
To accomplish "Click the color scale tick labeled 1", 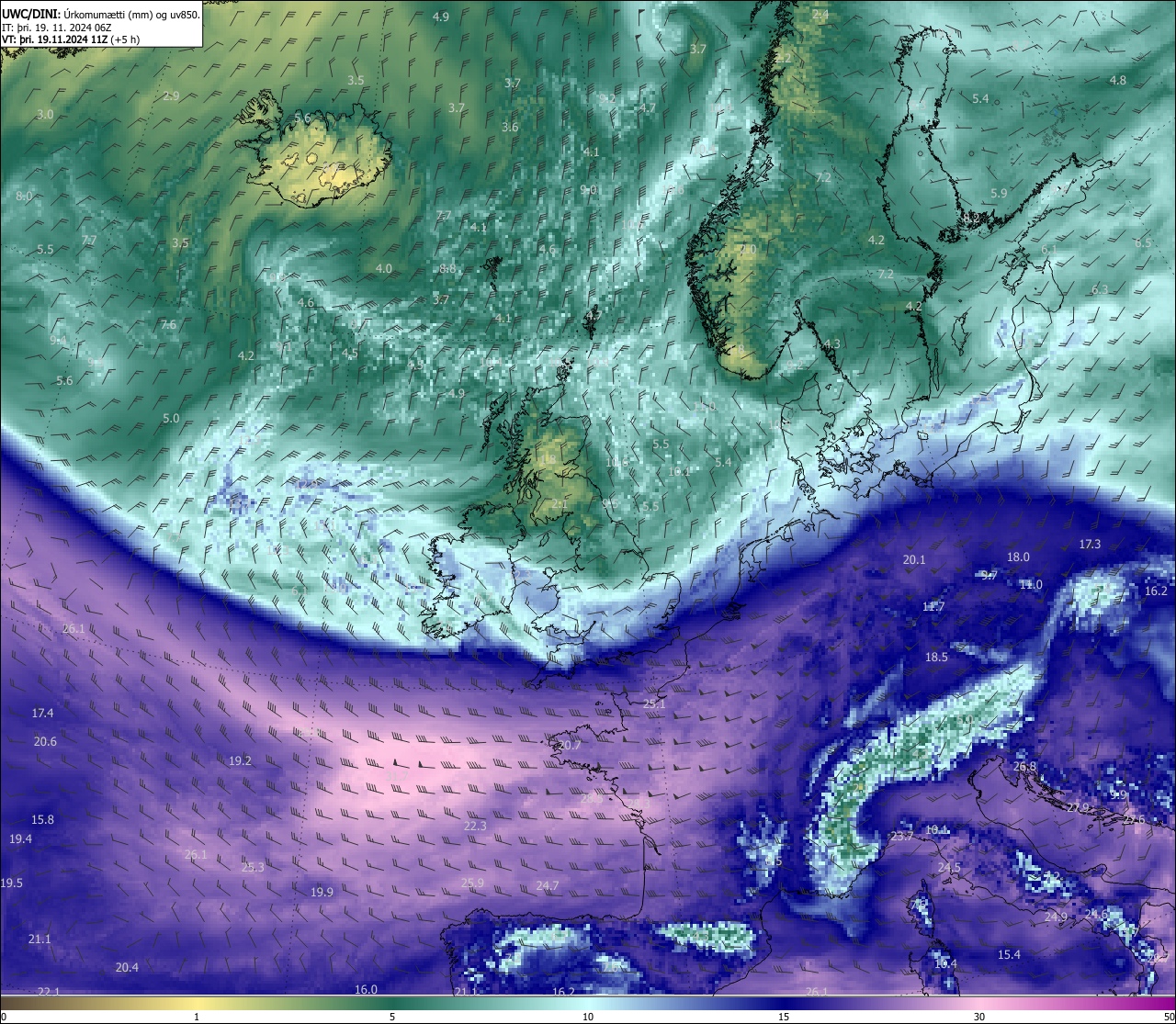I will (197, 1017).
